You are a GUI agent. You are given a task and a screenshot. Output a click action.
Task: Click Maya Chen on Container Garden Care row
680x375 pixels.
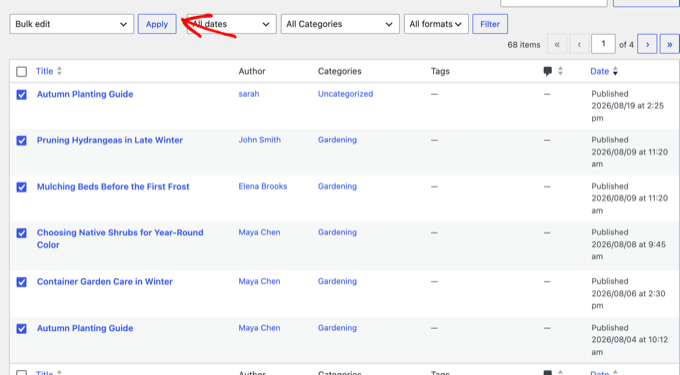coord(259,281)
